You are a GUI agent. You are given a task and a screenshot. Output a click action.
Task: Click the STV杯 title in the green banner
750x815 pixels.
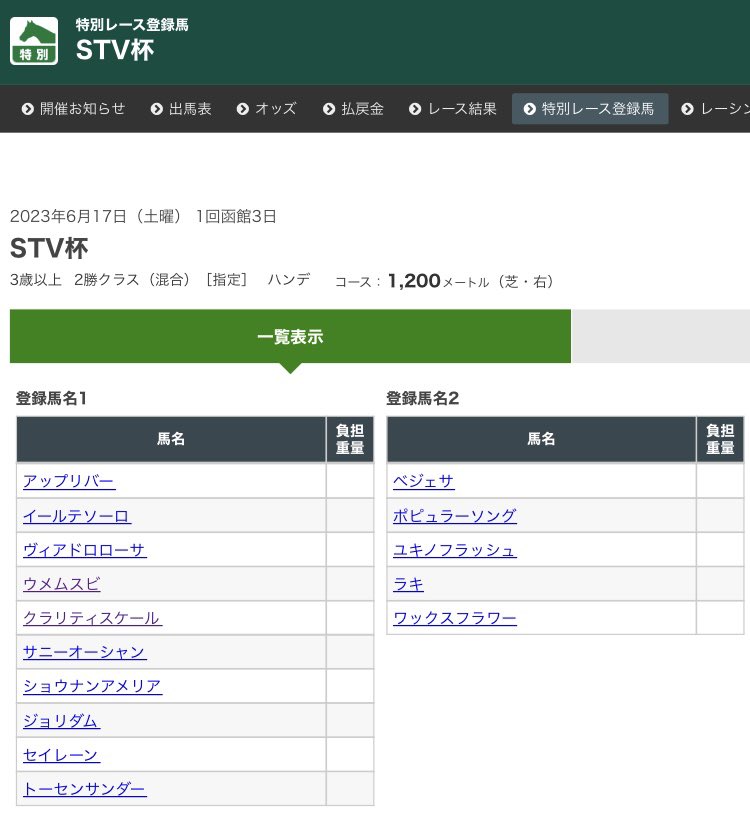pos(115,50)
